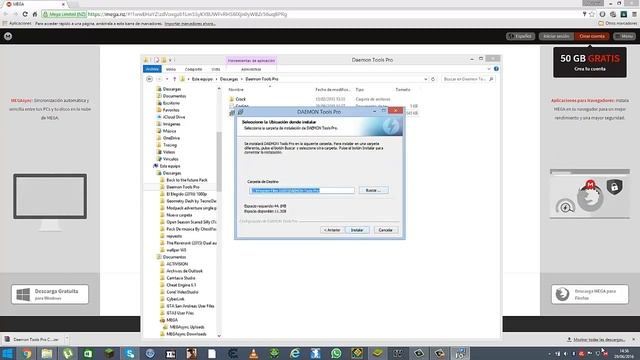
Task: Click the Cancelar button in installer
Action: [385, 230]
